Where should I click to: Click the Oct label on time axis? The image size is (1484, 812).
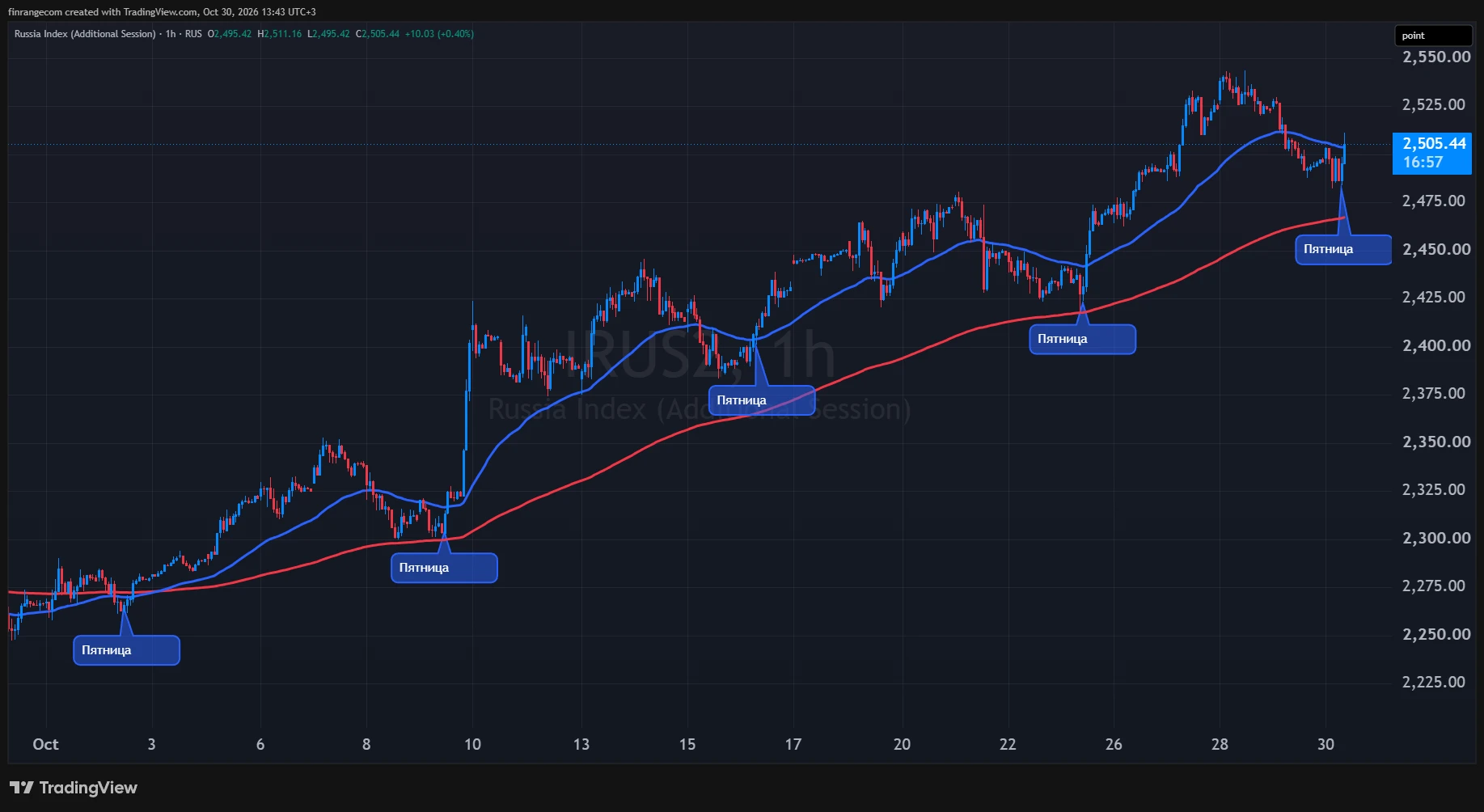pyautogui.click(x=45, y=744)
